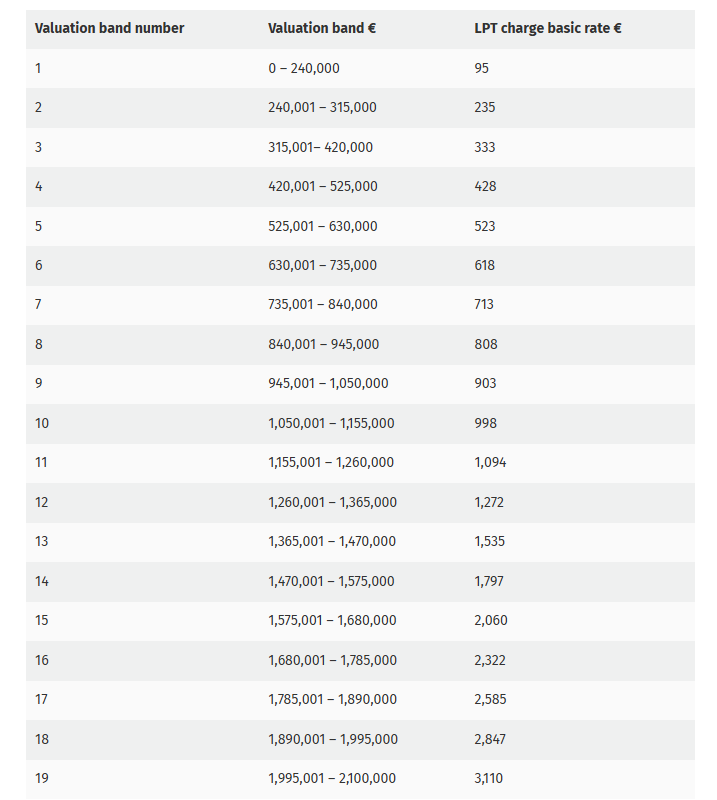Click the LPT charge value 903

pos(485,383)
